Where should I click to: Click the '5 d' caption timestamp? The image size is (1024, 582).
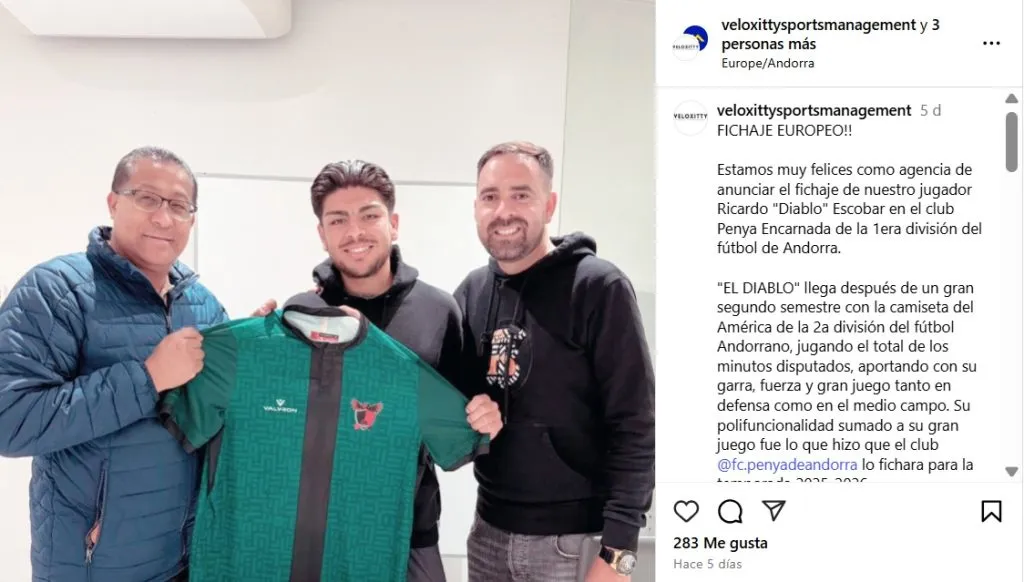(x=931, y=110)
